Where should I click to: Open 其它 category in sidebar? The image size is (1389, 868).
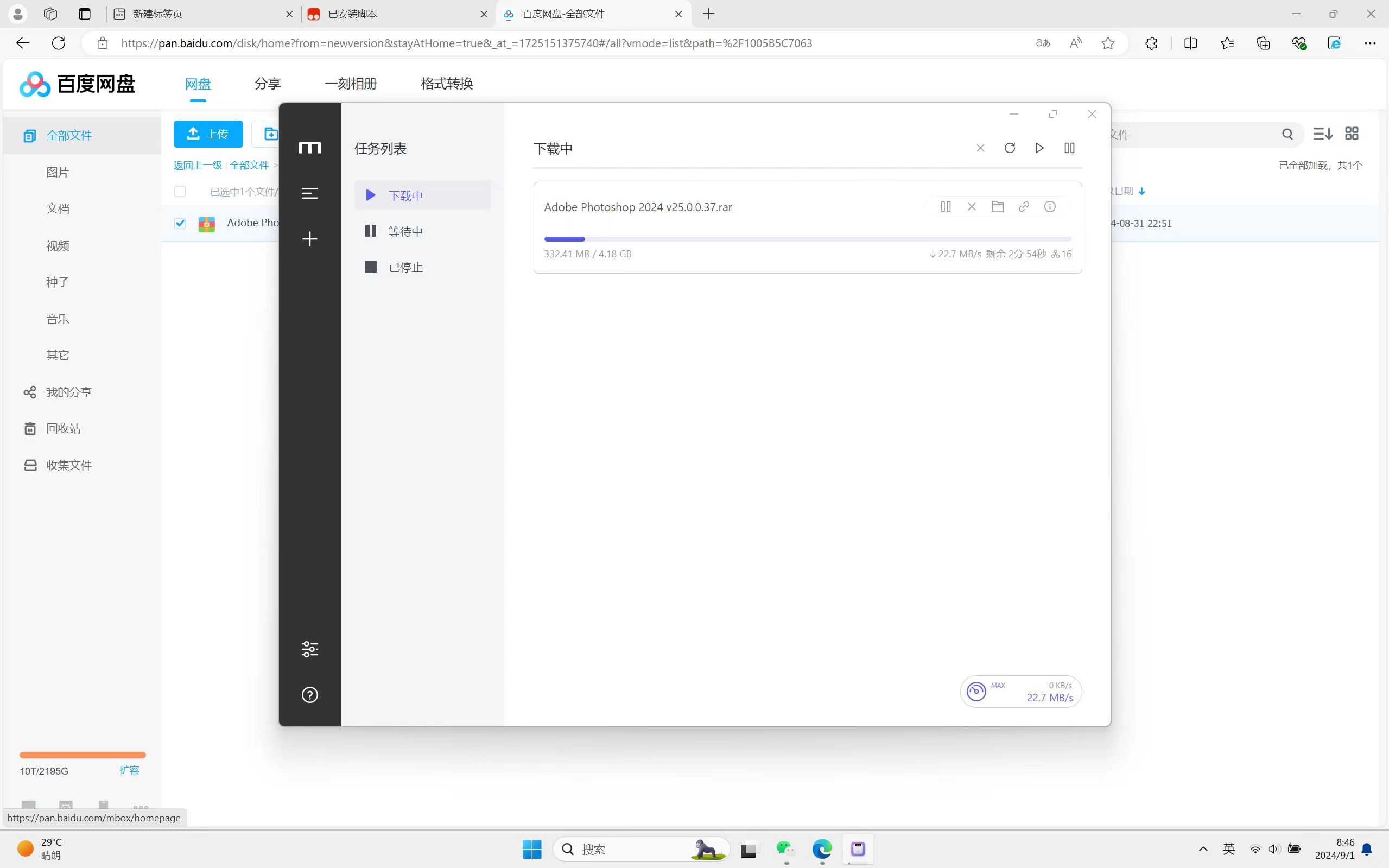58,355
